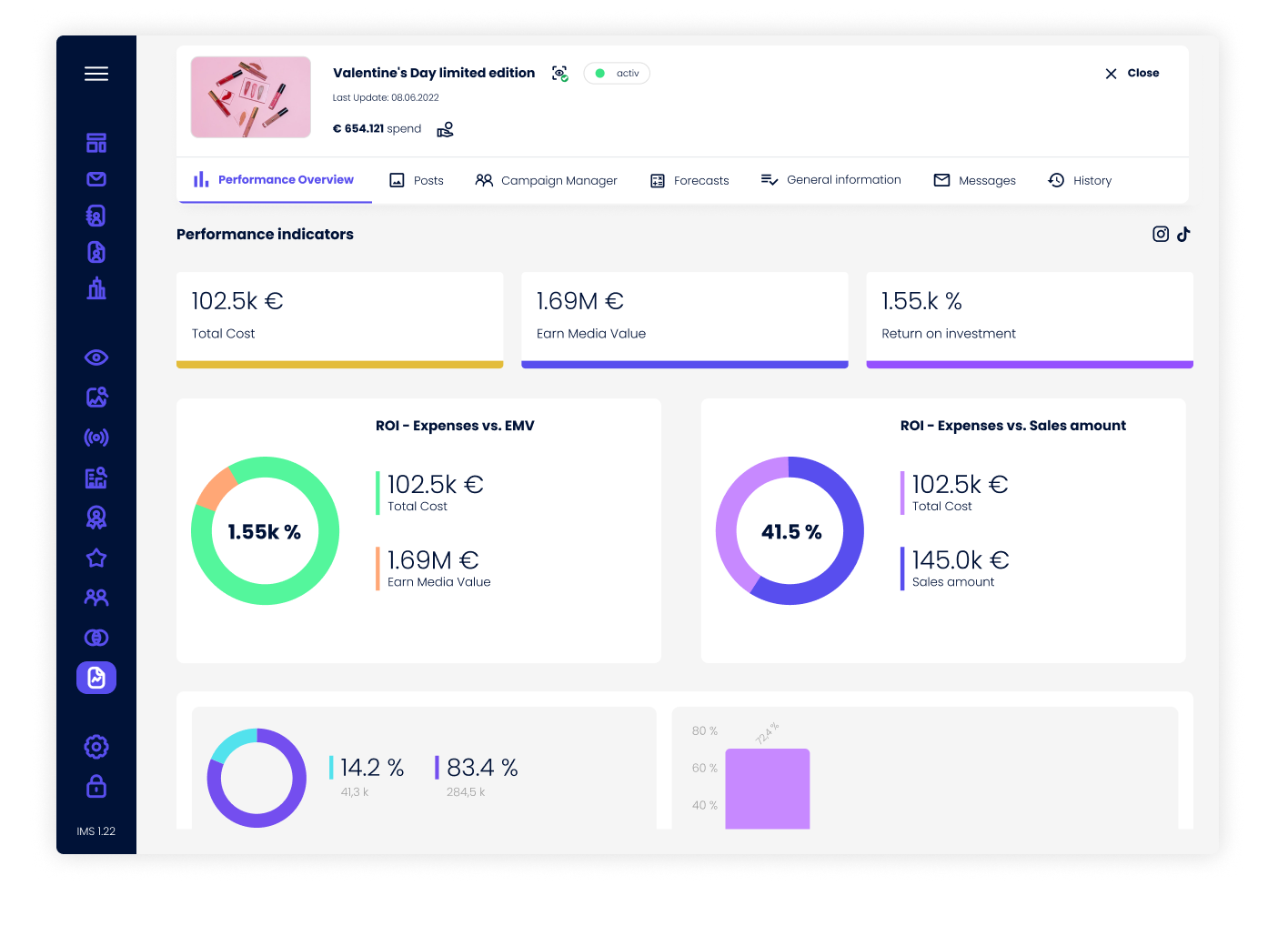The width and height of the screenshot is (1288, 936).
Task: Click the Close button top right
Action: pyautogui.click(x=1131, y=73)
